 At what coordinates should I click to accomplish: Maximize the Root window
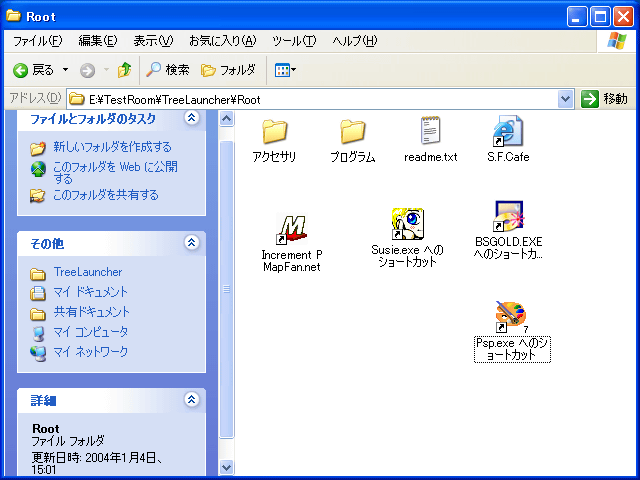[600, 17]
